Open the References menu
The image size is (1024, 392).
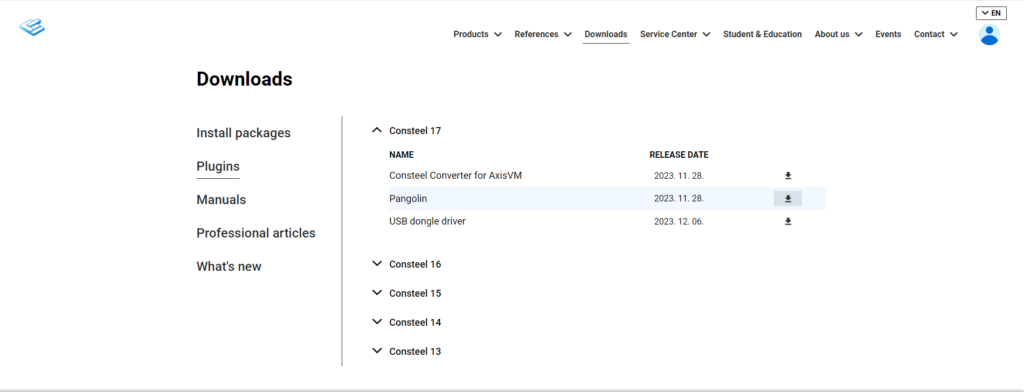(543, 34)
